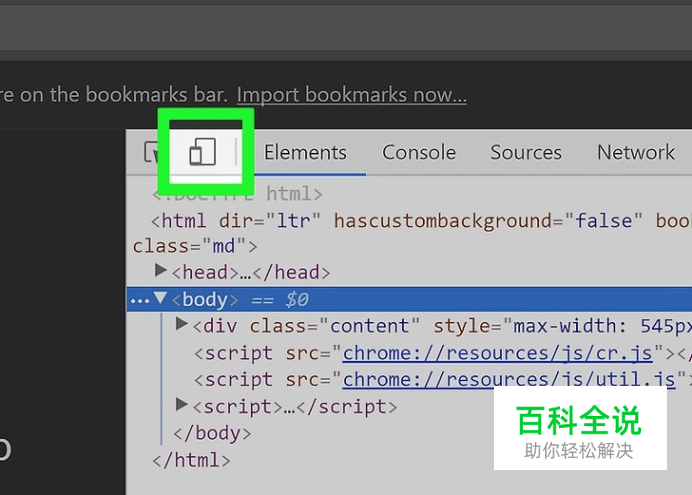Select the body == $0 row
The height and width of the screenshot is (495, 692).
click(410, 299)
